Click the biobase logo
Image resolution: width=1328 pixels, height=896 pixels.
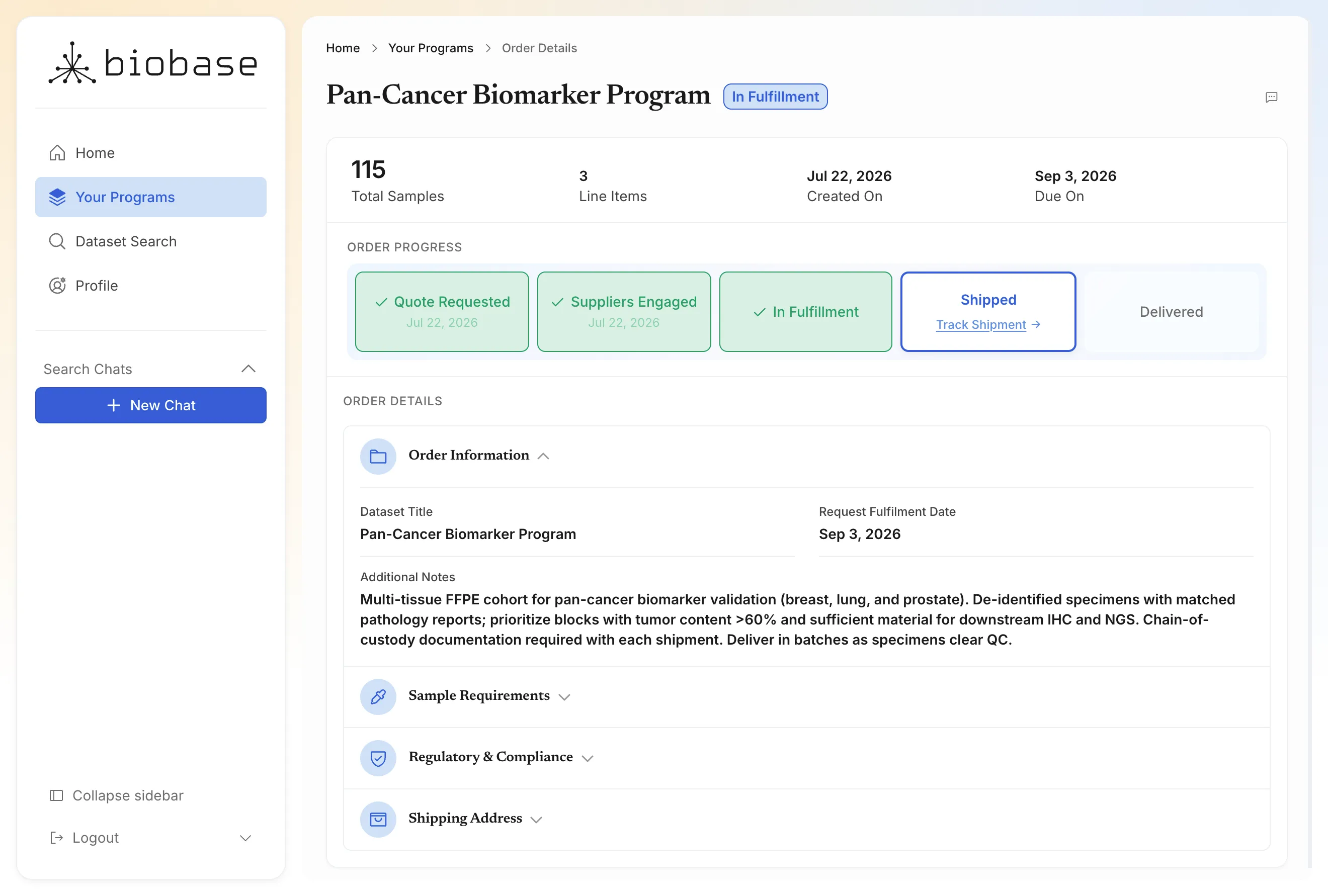point(152,63)
